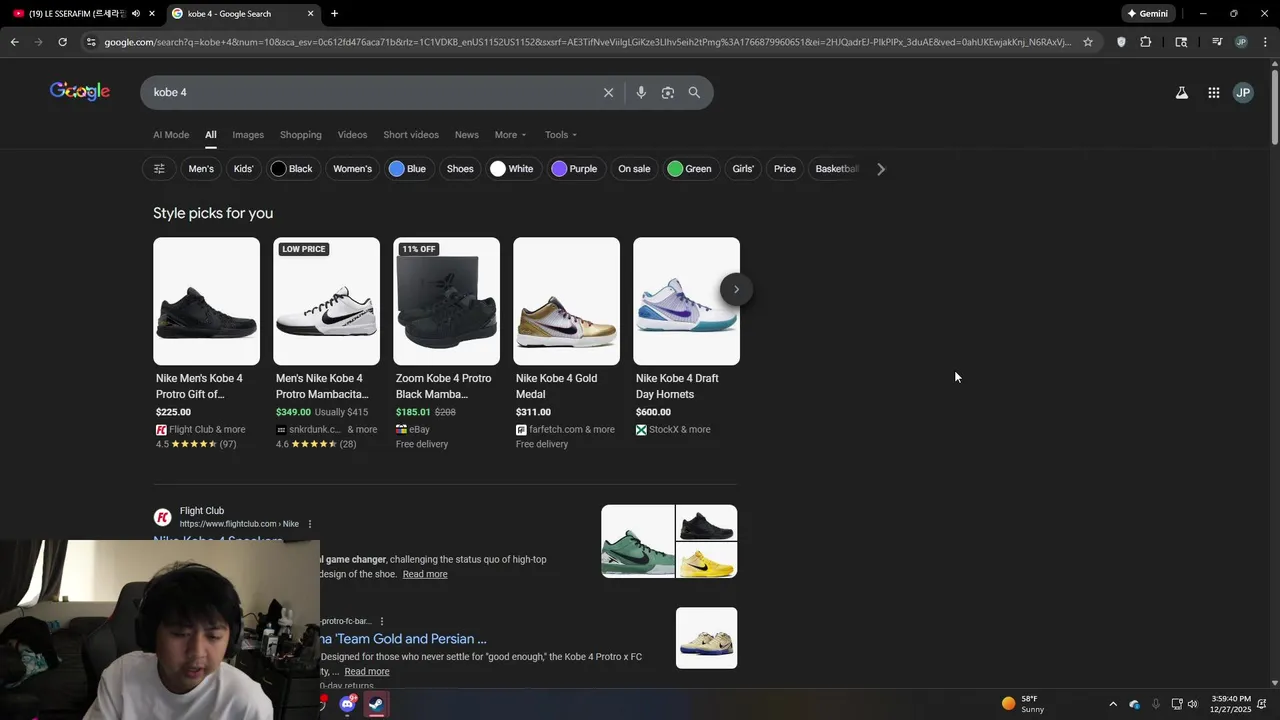The height and width of the screenshot is (720, 1280).
Task: Open media controls icon in toolbar
Action: point(1217,42)
